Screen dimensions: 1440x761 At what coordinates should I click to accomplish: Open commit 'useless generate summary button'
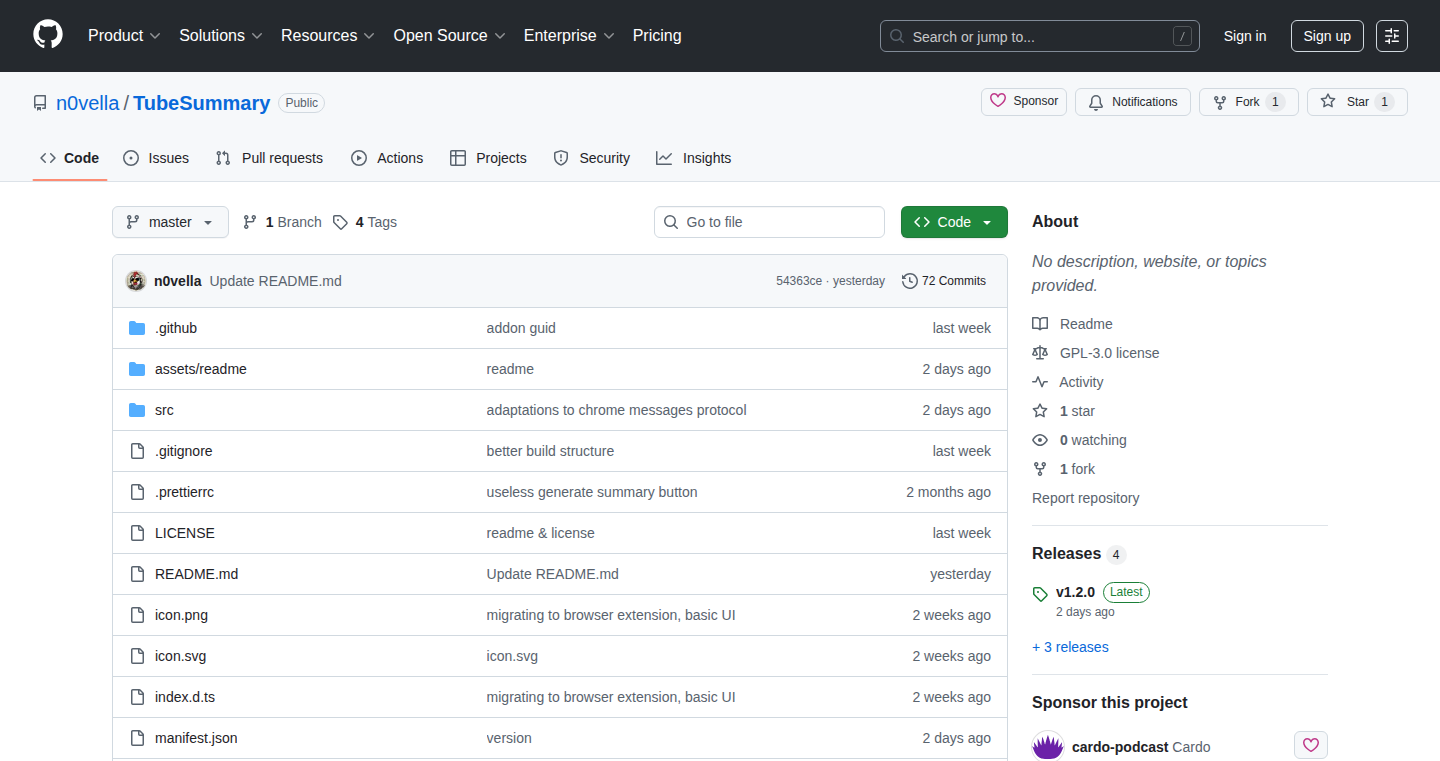[592, 492]
